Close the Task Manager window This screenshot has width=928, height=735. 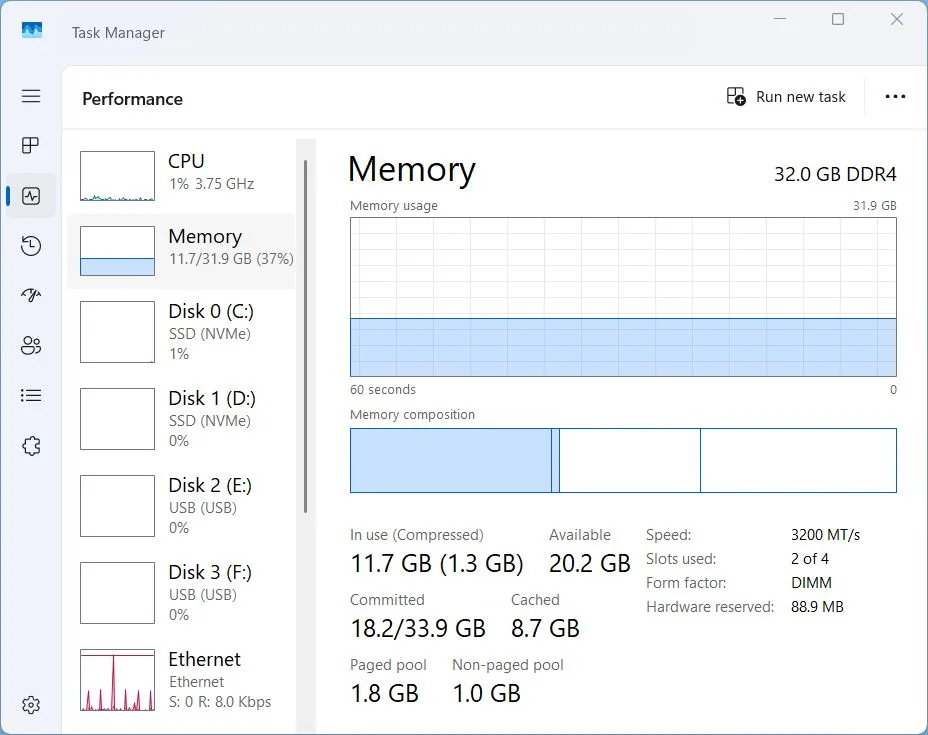[897, 19]
